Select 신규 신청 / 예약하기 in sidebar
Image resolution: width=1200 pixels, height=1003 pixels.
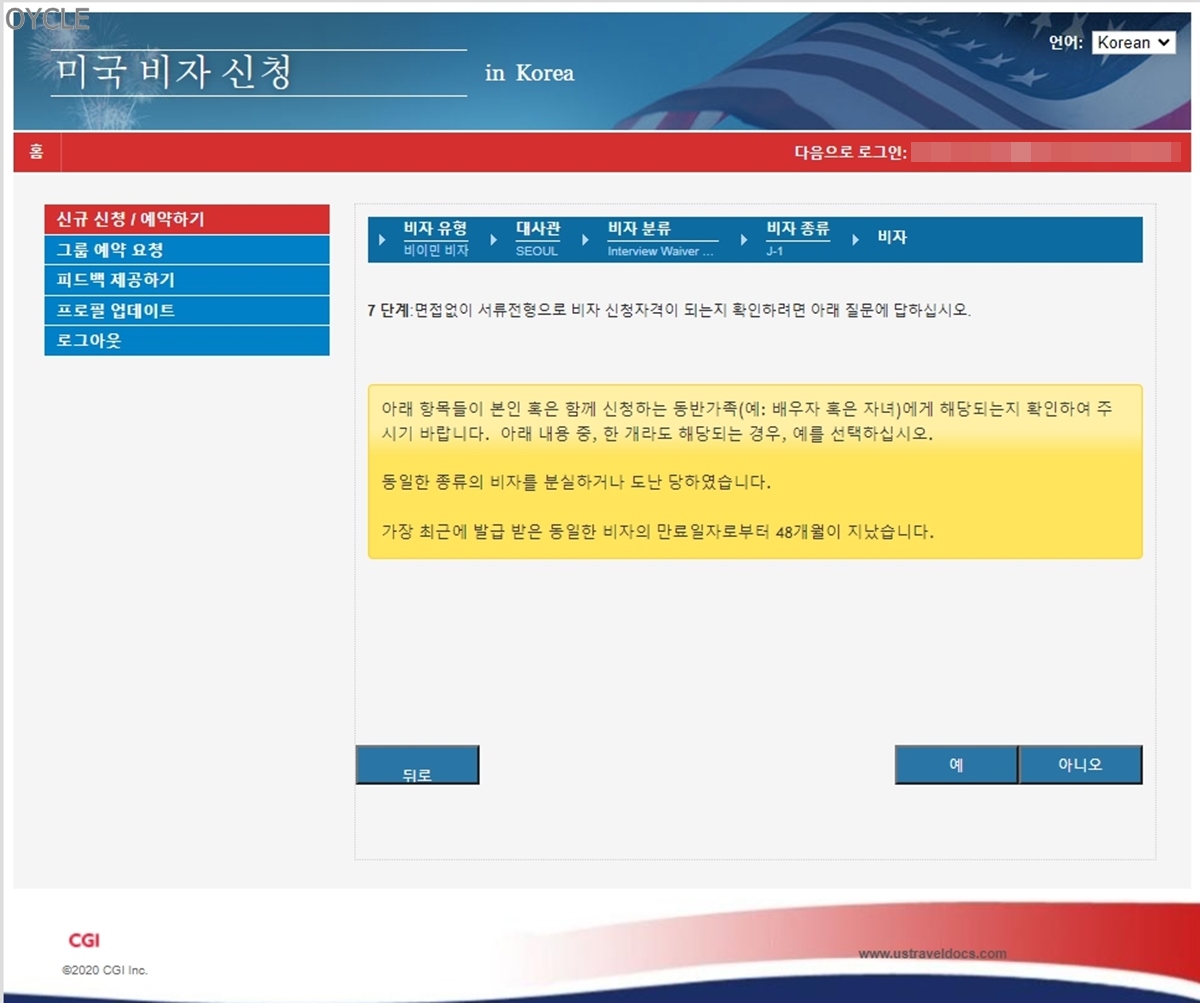pyautogui.click(x=187, y=219)
